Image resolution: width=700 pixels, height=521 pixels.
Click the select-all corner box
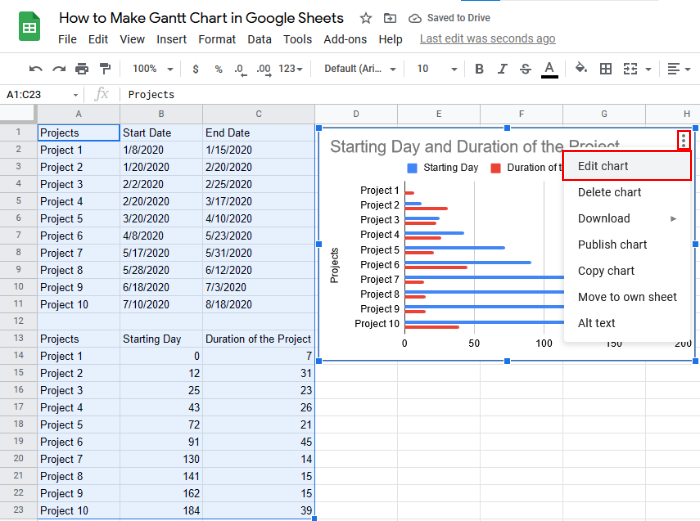[18, 114]
